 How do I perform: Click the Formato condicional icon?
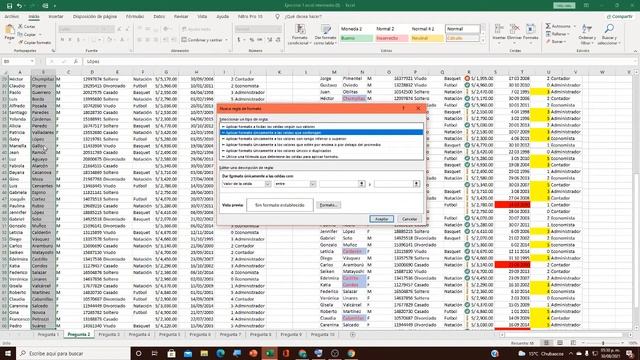300,29
